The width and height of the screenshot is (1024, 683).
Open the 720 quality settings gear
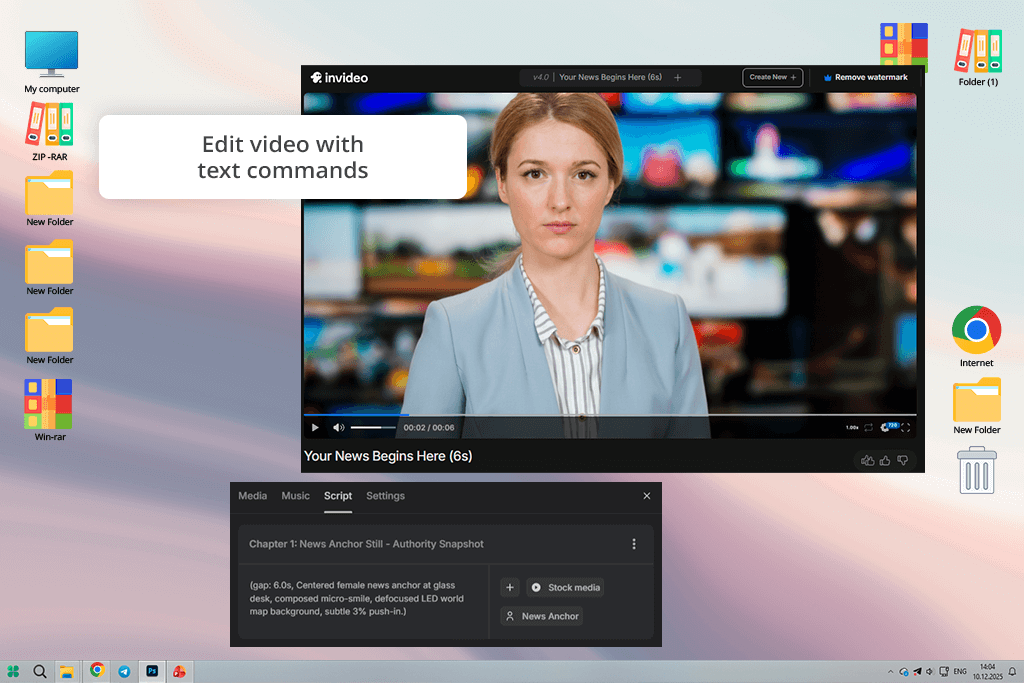point(887,427)
